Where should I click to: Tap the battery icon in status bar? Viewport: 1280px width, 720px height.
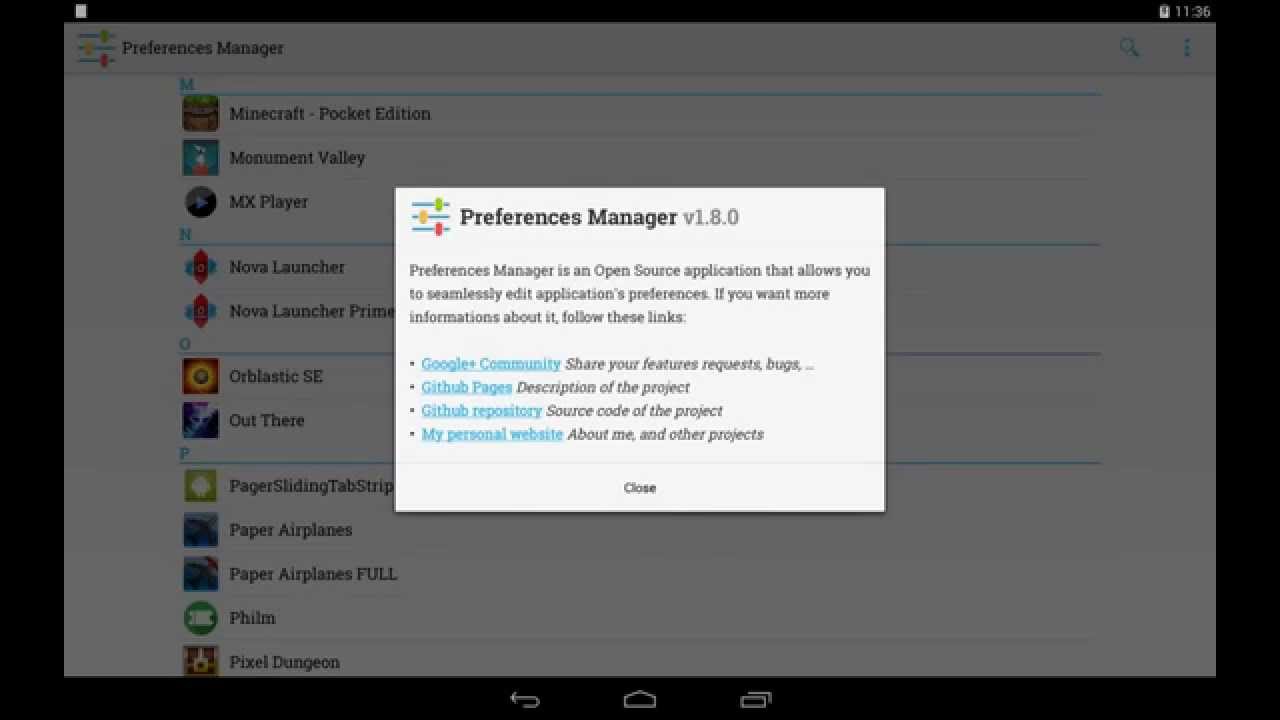click(x=1164, y=12)
